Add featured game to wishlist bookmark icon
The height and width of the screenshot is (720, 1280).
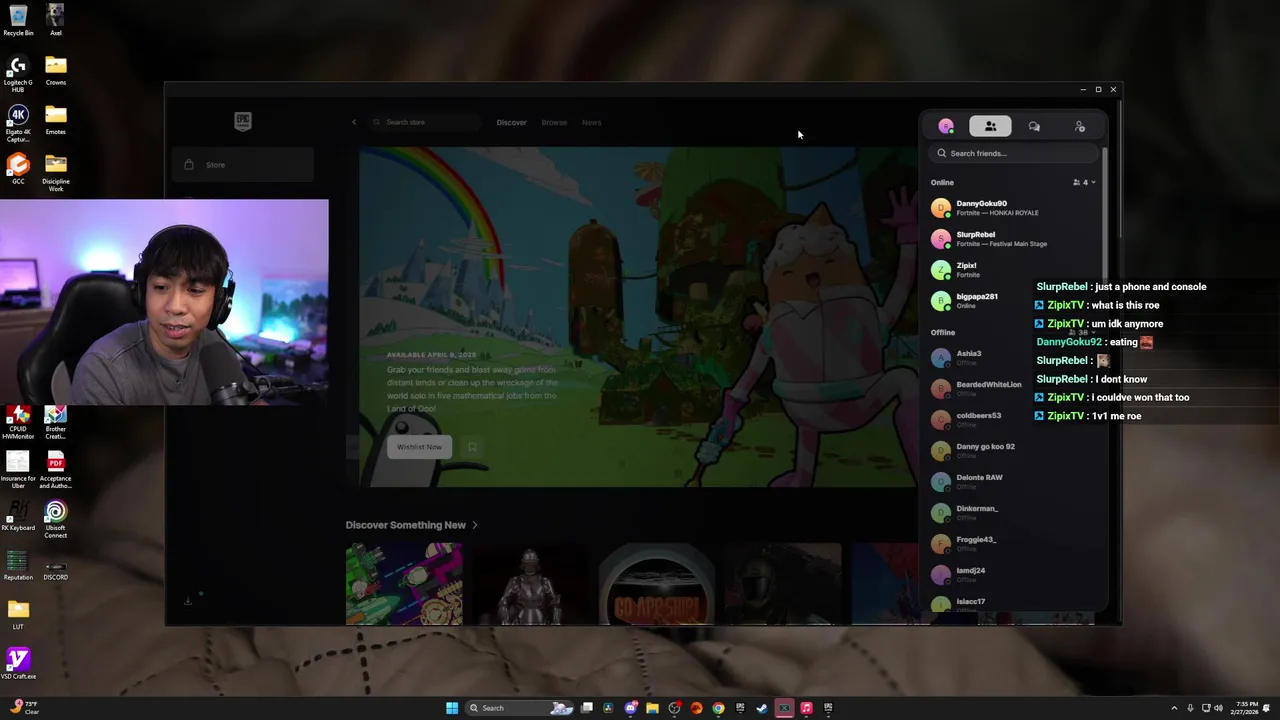coord(472,447)
